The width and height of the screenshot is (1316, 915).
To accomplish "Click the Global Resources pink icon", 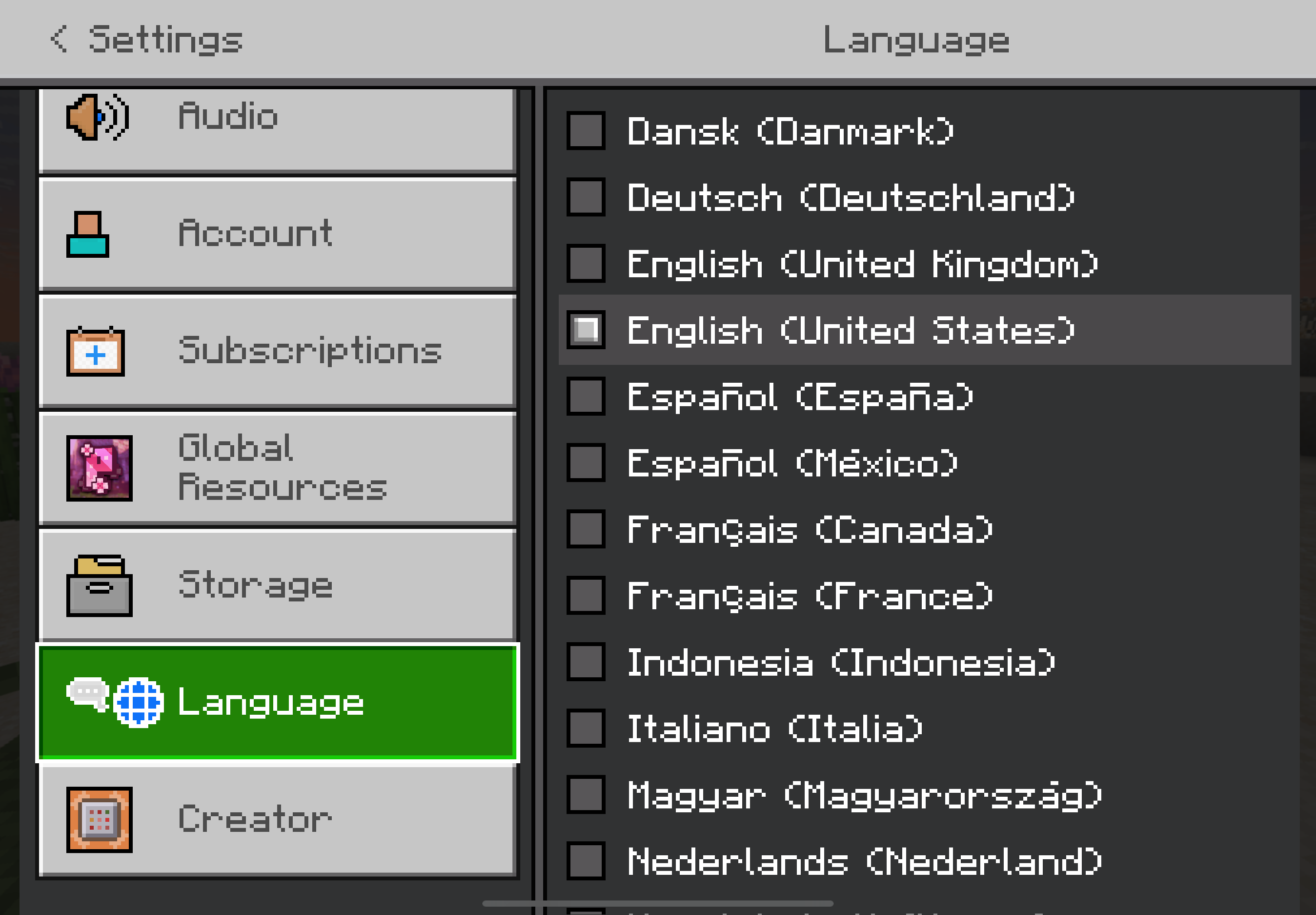I will pos(99,469).
